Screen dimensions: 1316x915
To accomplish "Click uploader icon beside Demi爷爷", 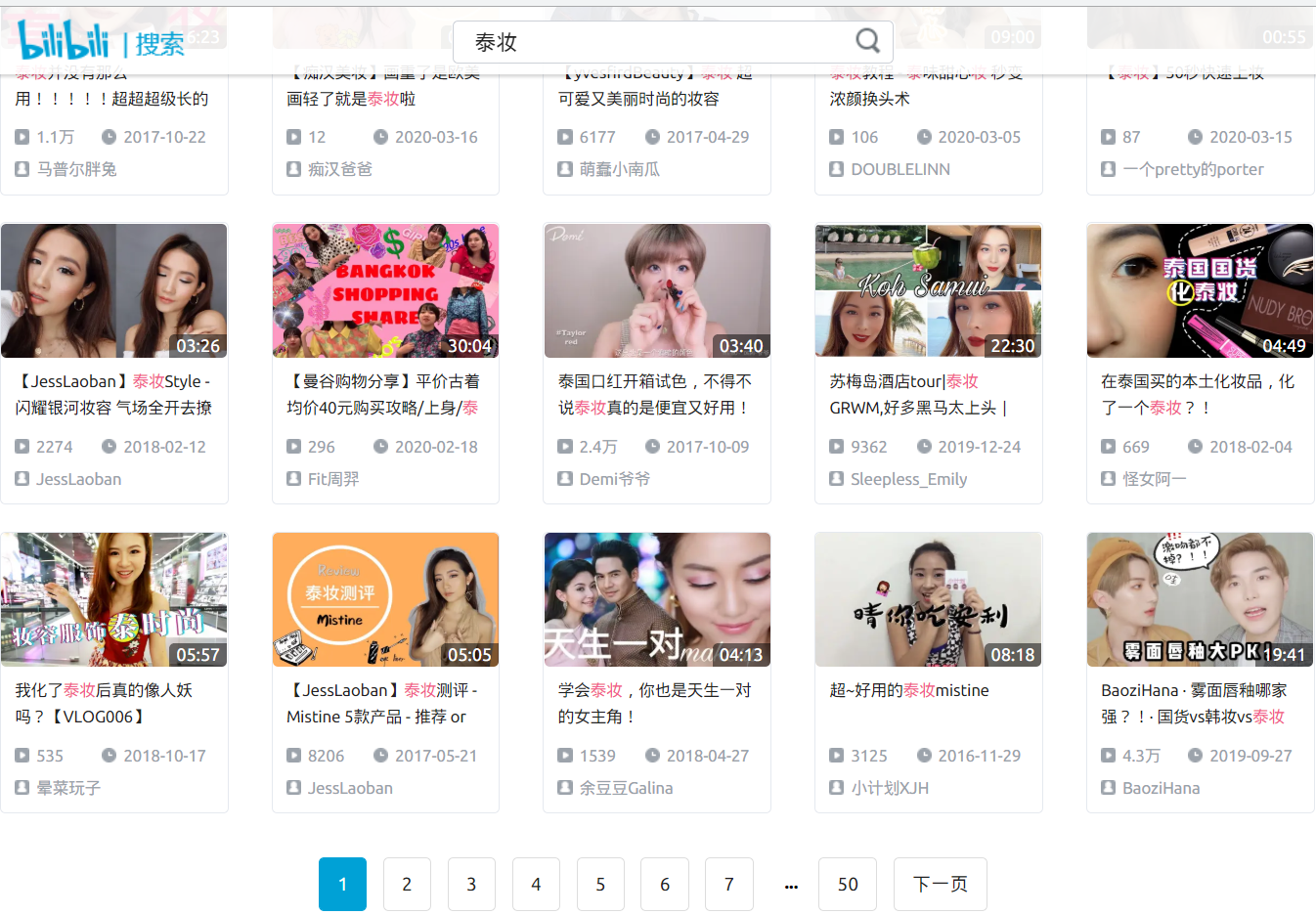I will tap(565, 479).
